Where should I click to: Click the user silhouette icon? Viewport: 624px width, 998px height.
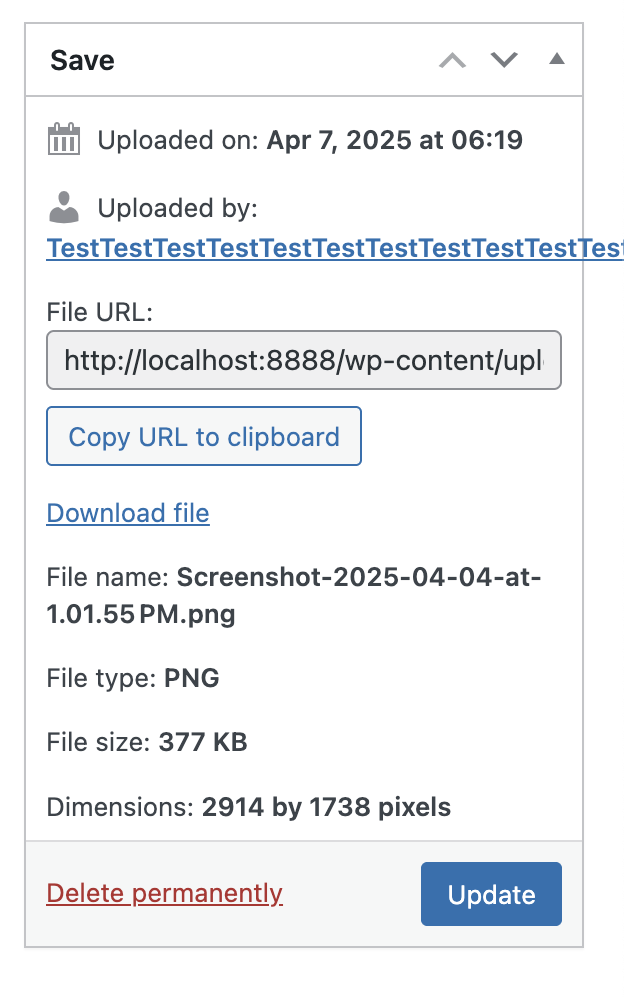click(x=64, y=208)
